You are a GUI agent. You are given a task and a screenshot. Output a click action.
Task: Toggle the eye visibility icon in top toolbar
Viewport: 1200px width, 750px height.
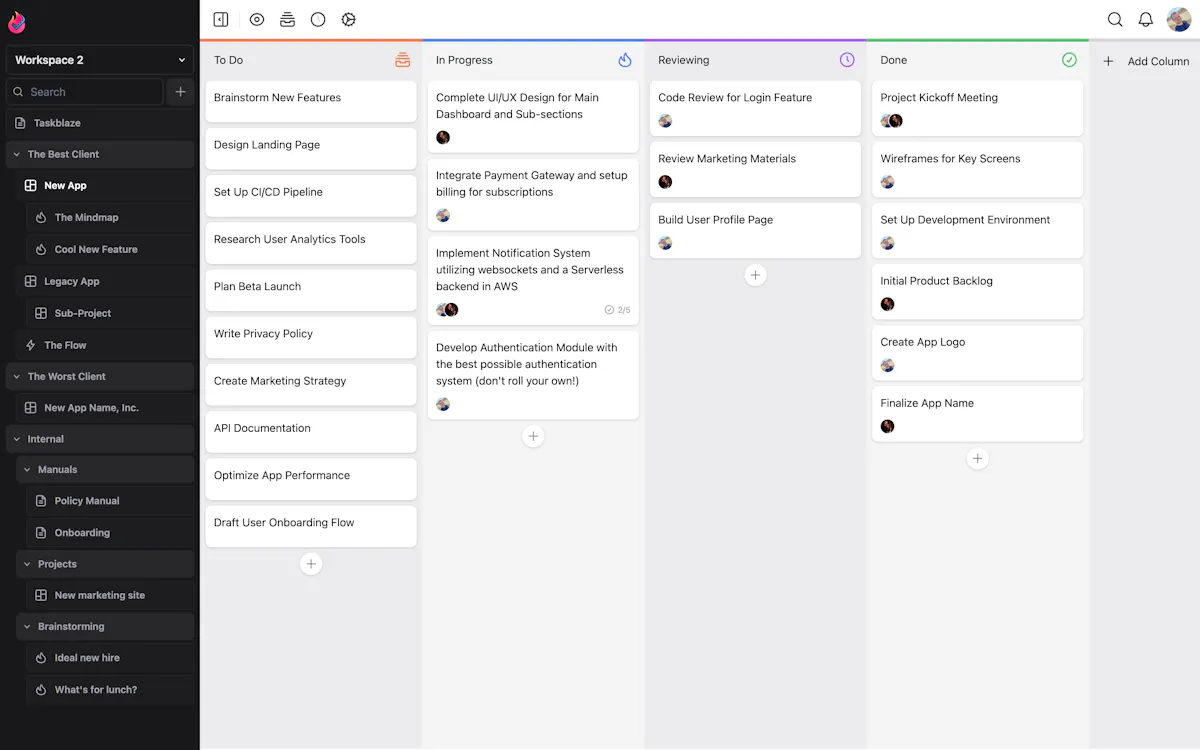[x=257, y=20]
